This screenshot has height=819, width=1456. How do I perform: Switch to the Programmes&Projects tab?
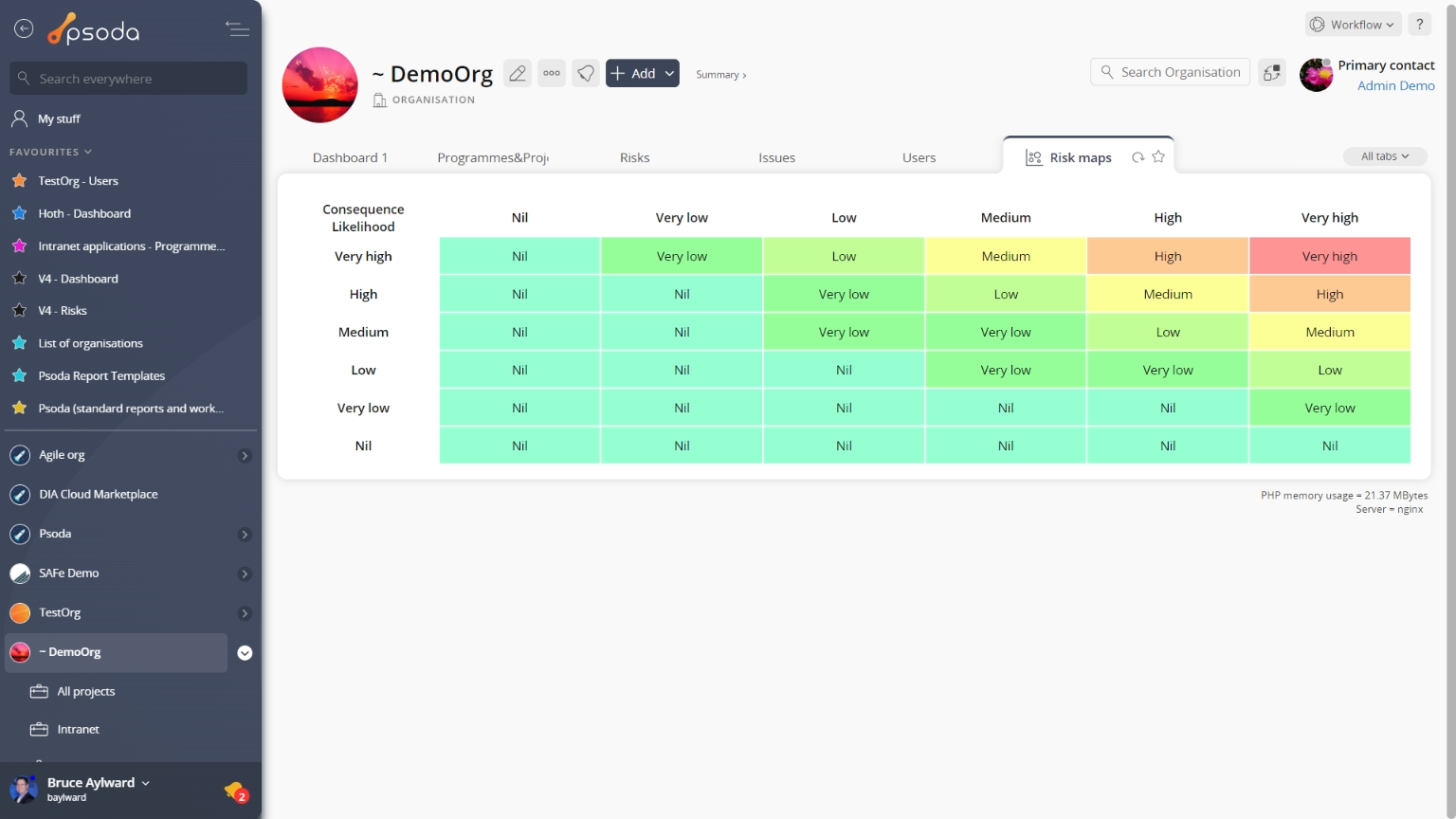click(x=493, y=157)
